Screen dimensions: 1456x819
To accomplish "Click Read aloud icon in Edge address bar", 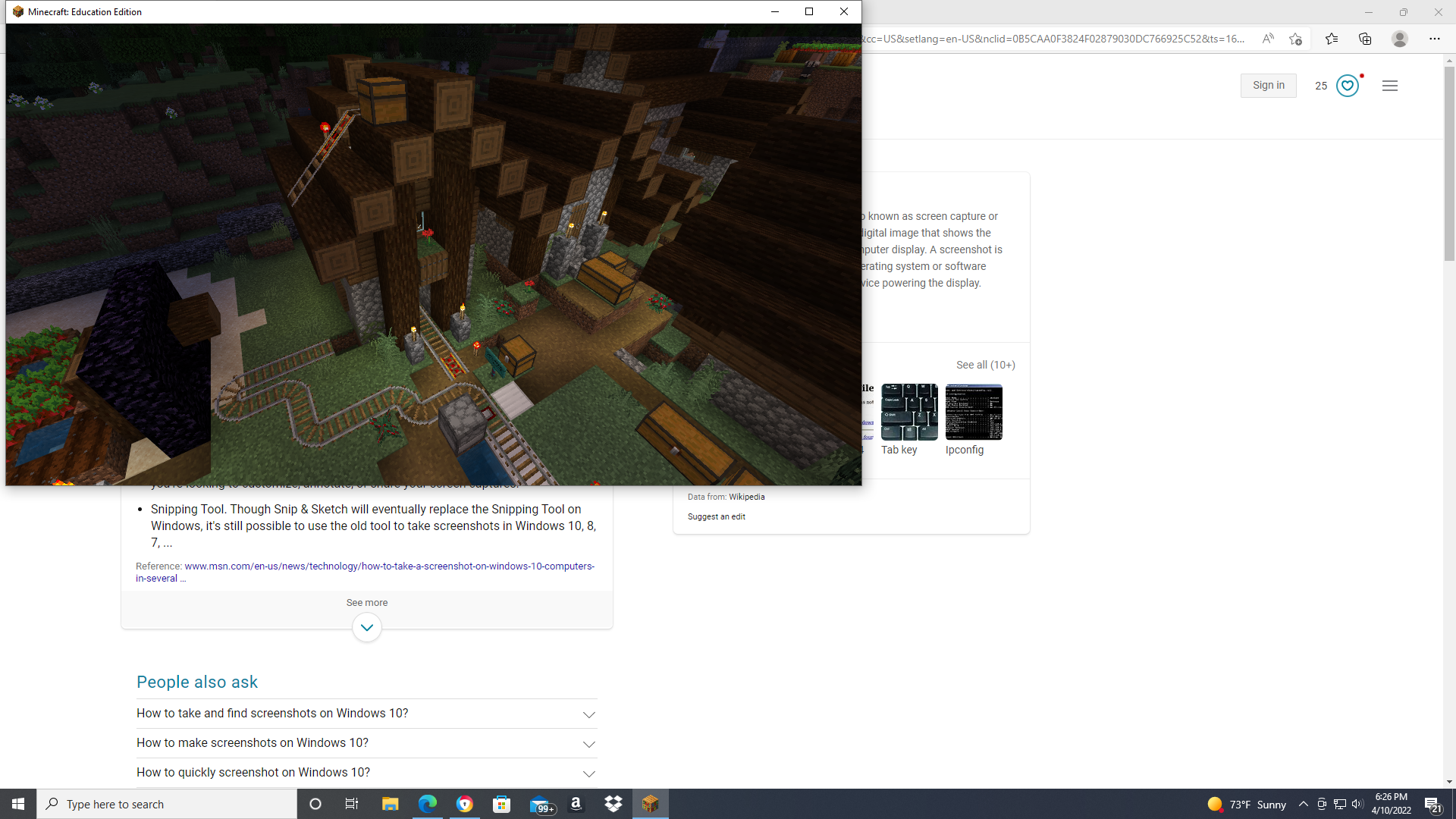I will 1268,39.
